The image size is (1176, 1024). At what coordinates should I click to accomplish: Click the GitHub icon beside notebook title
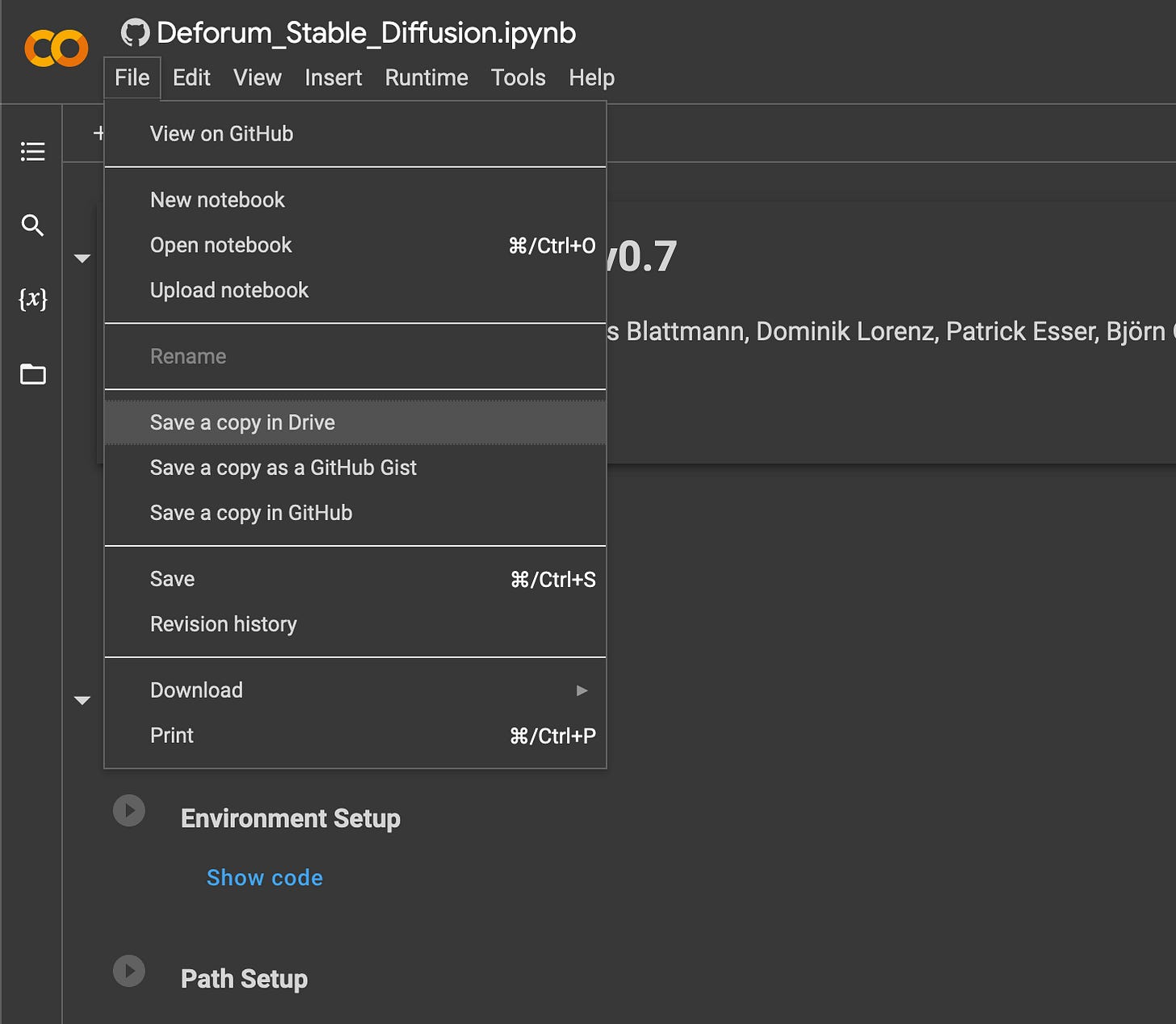(x=135, y=32)
